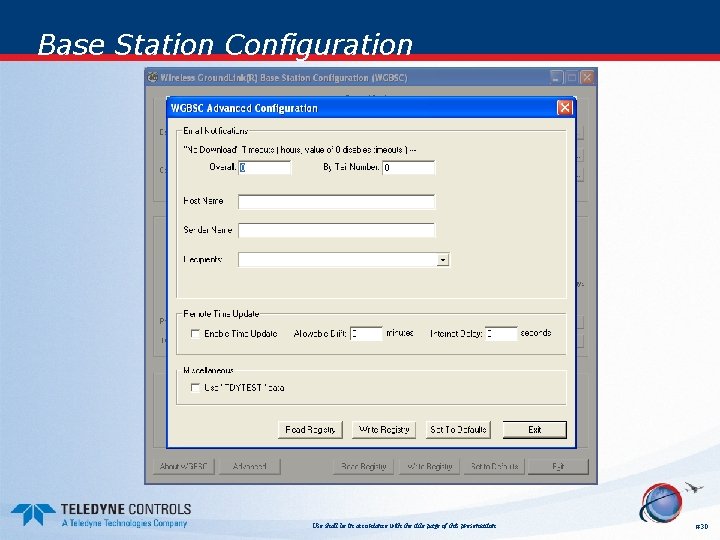This screenshot has width=720, height=540.
Task: Click the Teledyne Controls logo
Action: pyautogui.click(x=101, y=515)
